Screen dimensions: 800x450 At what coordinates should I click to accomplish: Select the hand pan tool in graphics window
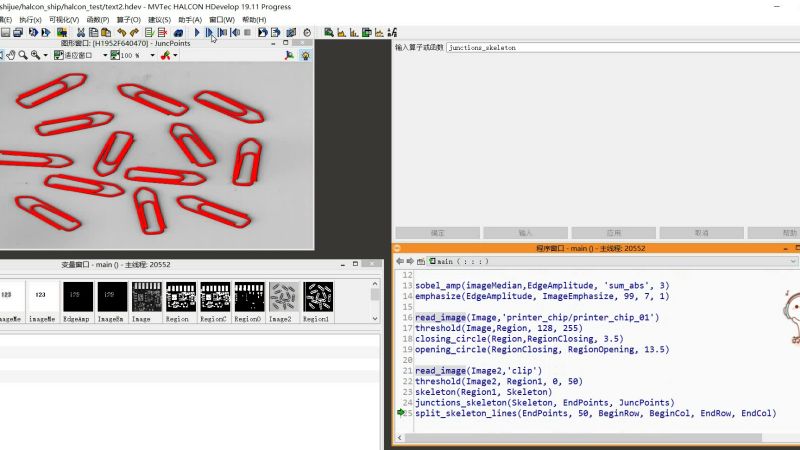coord(9,56)
